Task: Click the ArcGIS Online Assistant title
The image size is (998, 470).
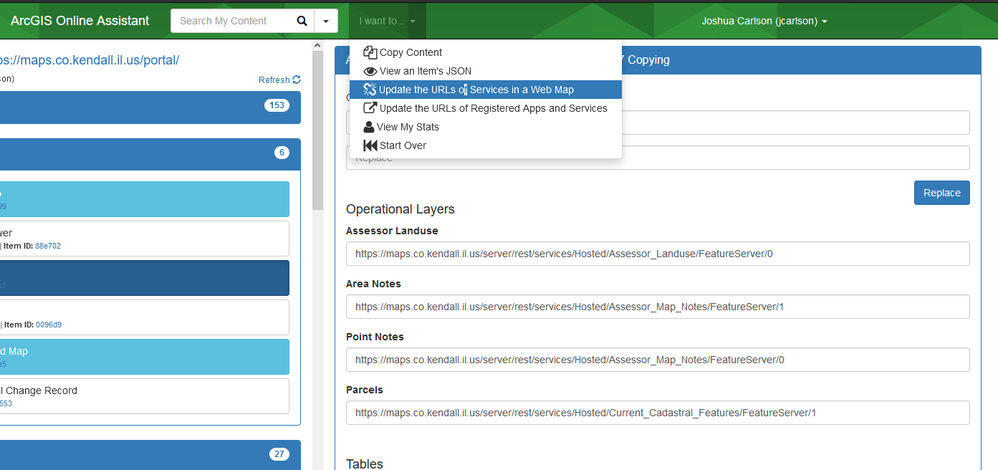Action: coord(80,20)
